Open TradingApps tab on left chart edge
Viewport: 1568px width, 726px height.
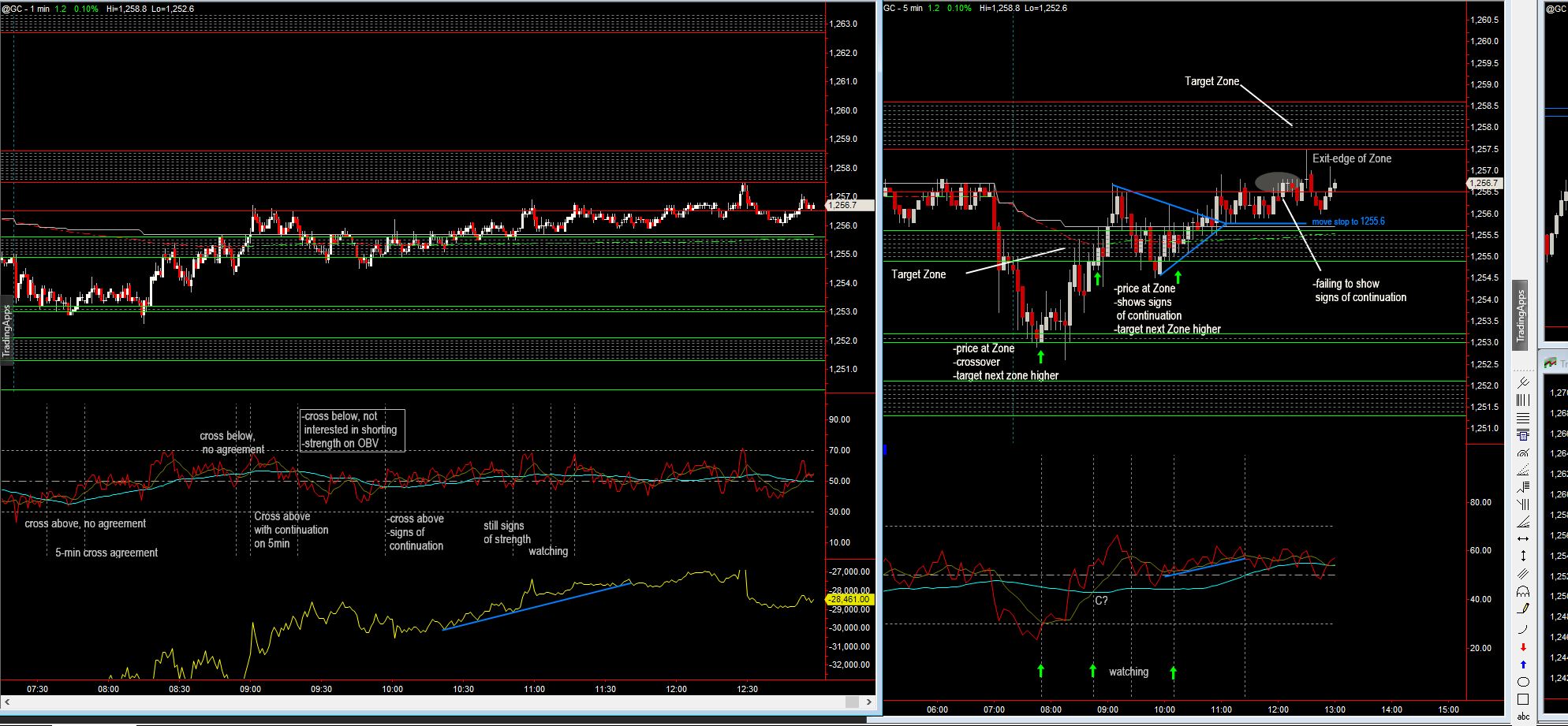(x=7, y=331)
